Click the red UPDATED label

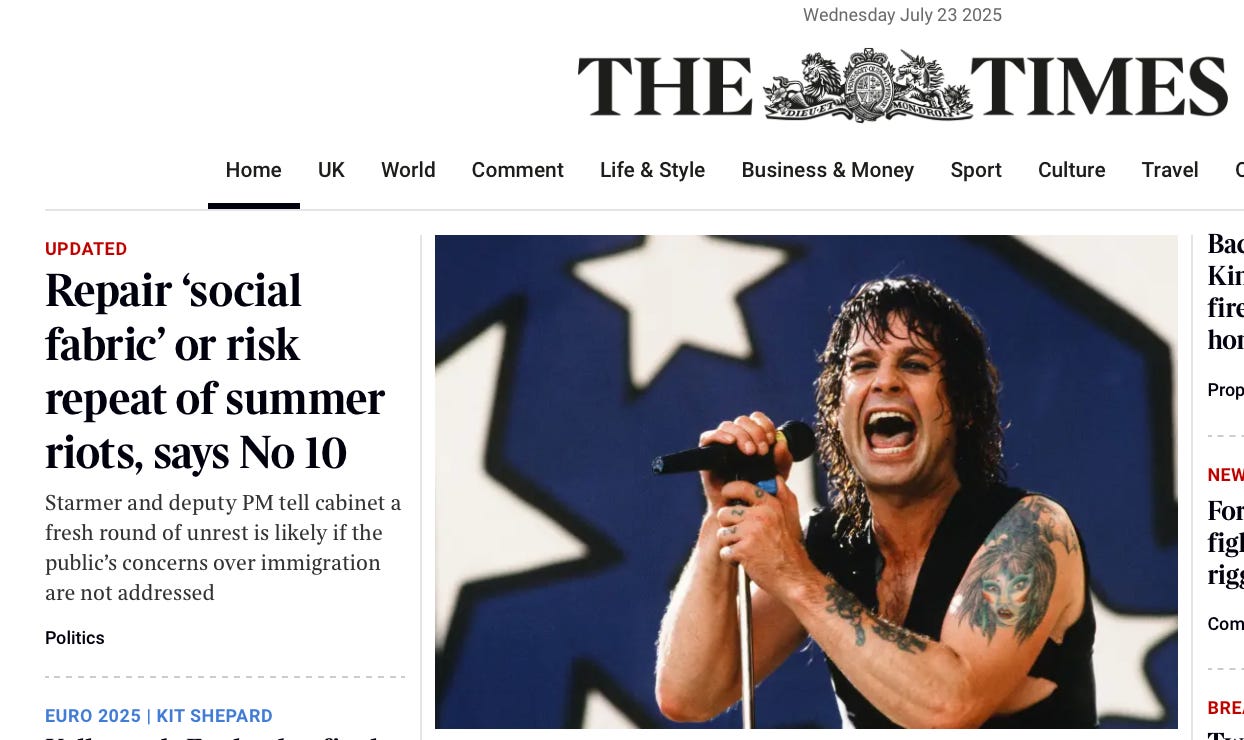click(86, 249)
